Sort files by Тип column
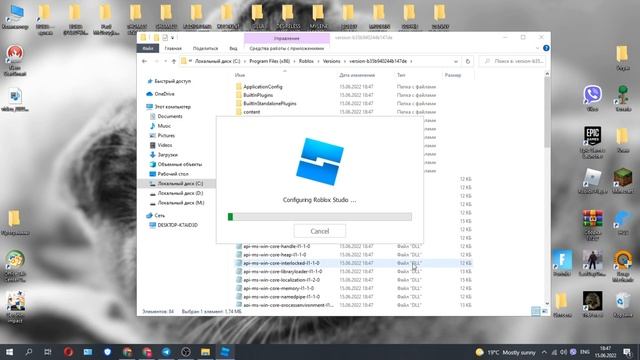Screen dimensions: 640x360 pos(401,75)
